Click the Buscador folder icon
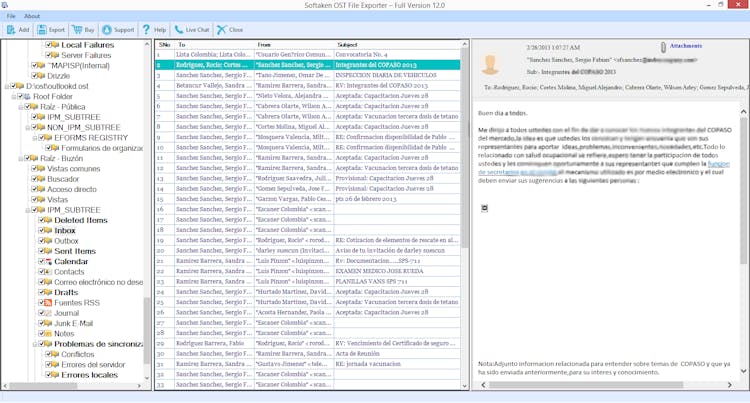Image resolution: width=750 pixels, height=403 pixels. [x=41, y=179]
